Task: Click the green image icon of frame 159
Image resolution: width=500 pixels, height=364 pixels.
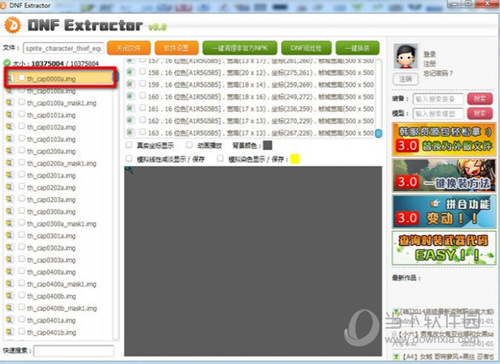Action: pyautogui.click(x=130, y=84)
